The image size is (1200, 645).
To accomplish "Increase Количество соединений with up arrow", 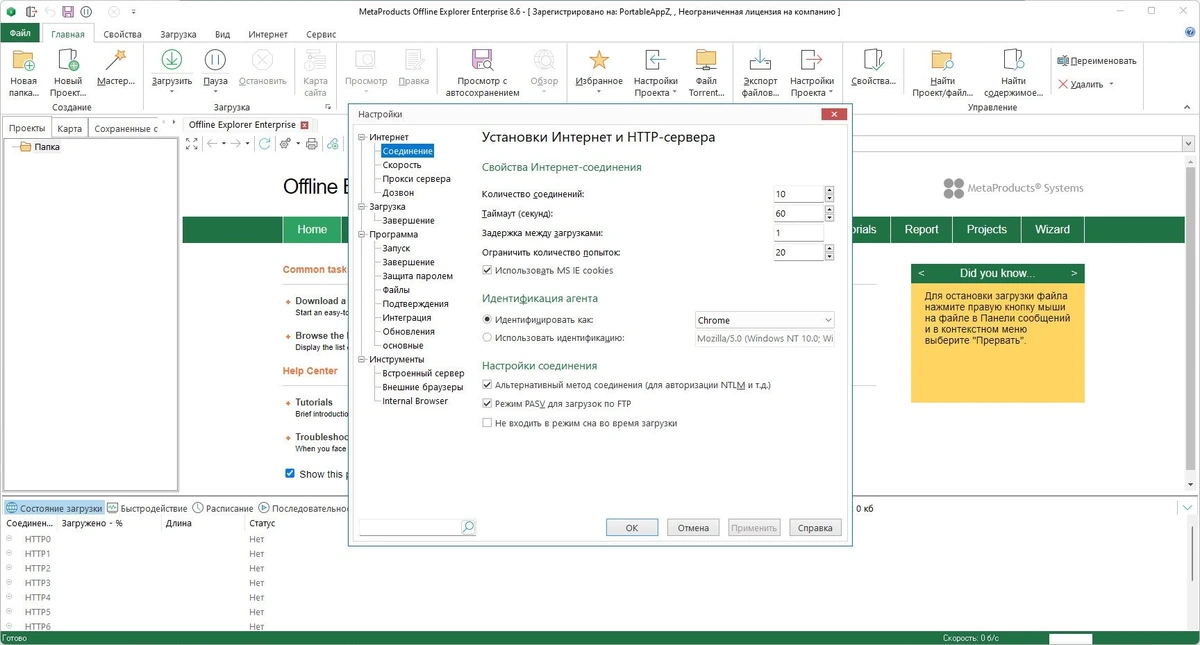I will [x=829, y=189].
